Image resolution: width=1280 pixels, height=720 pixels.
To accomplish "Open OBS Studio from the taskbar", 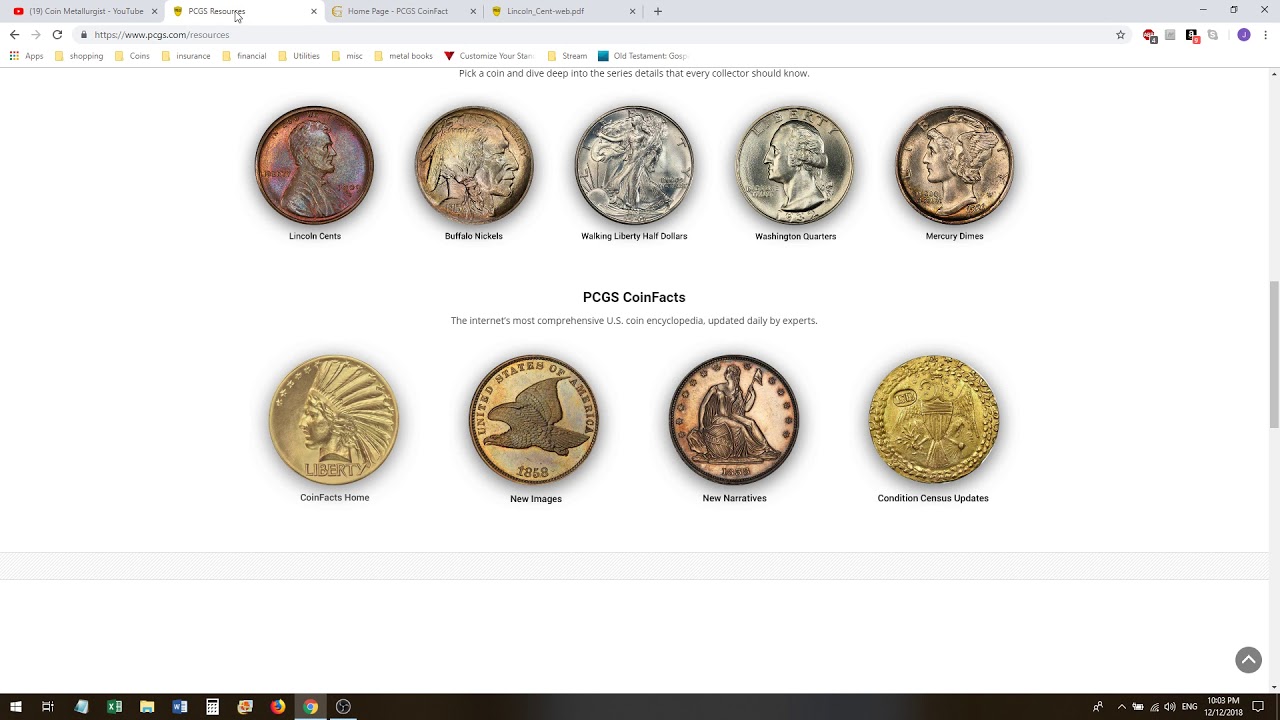I will tap(343, 707).
